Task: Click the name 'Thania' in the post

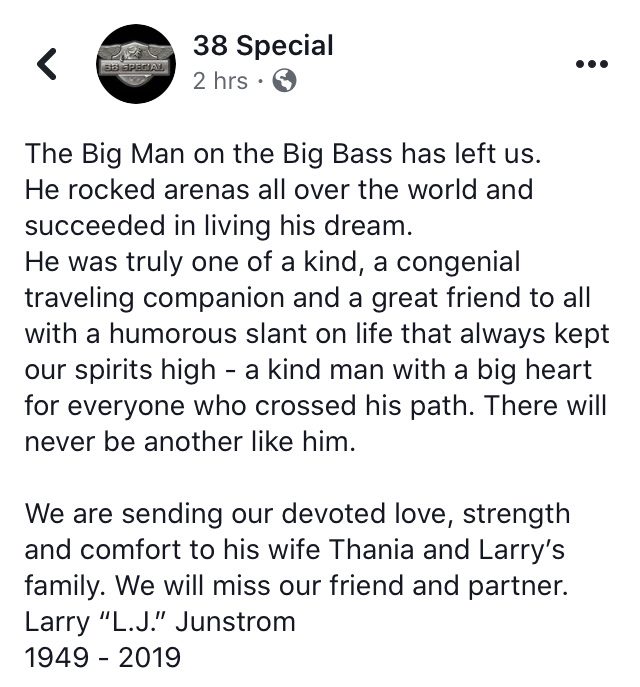Action: 371,549
